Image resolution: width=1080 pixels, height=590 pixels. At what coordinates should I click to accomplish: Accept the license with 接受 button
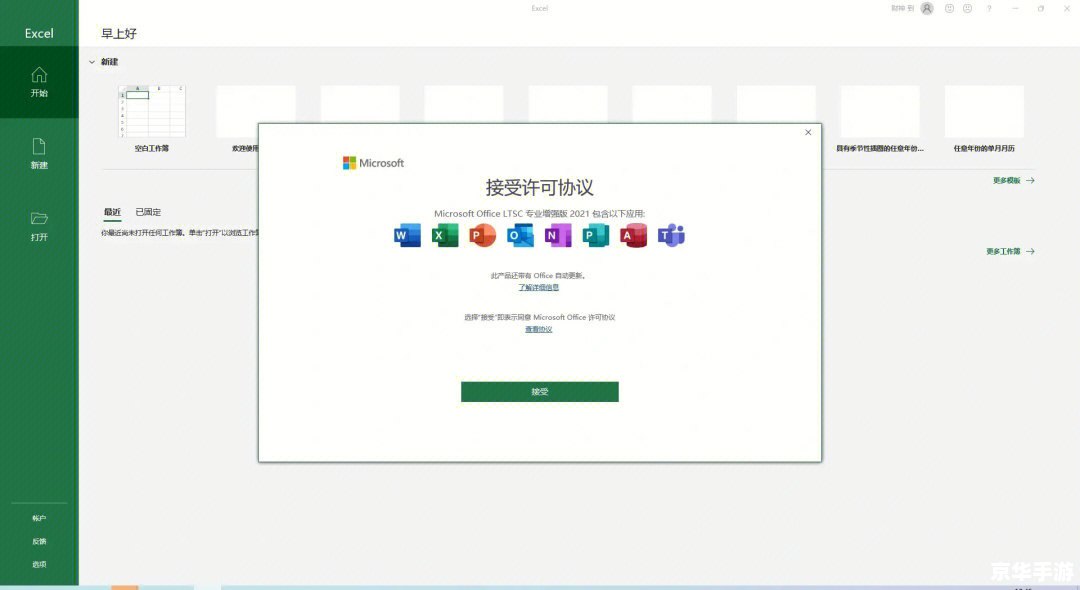(x=539, y=392)
